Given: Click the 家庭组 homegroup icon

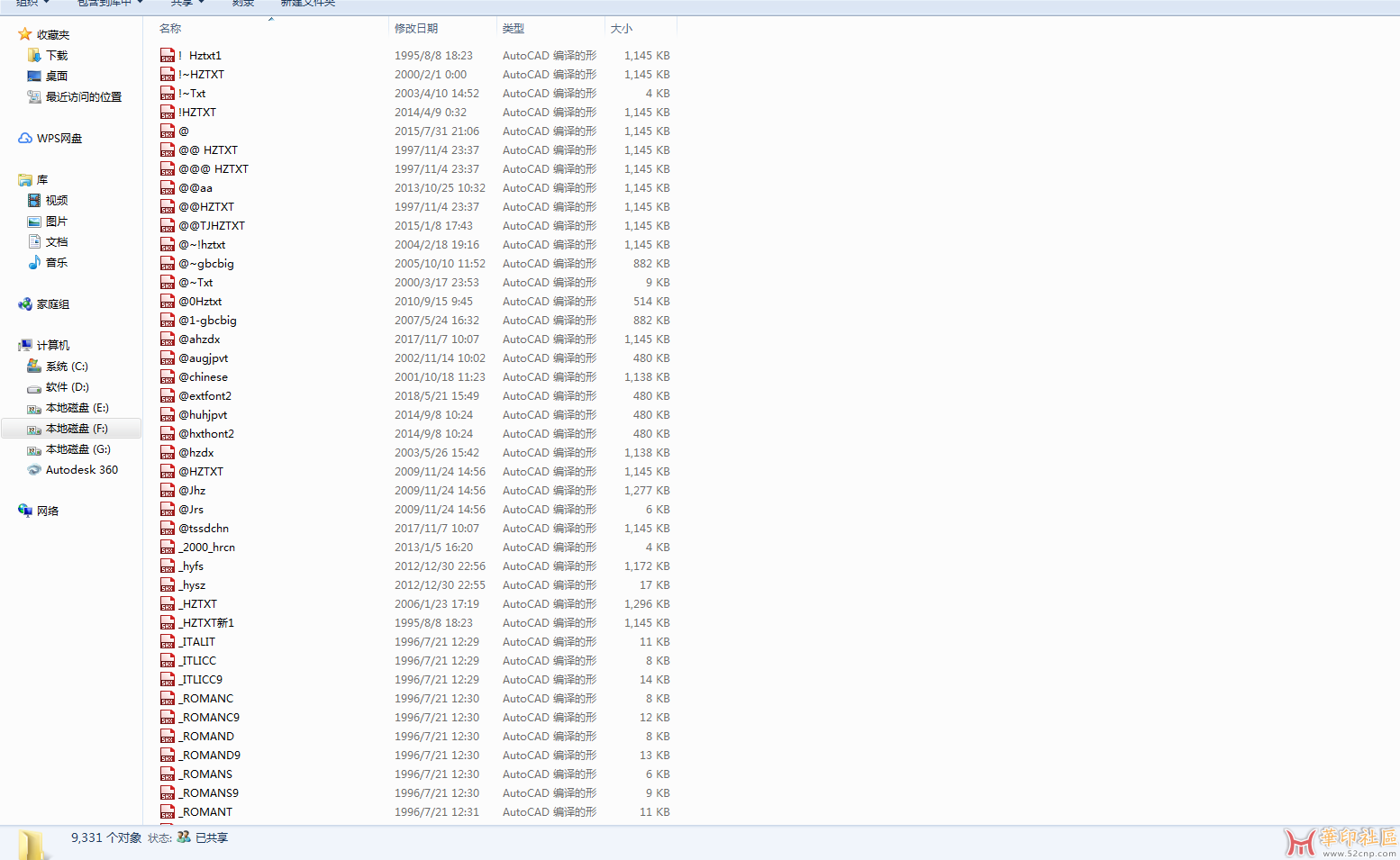Looking at the screenshot, I should pyautogui.click(x=25, y=304).
